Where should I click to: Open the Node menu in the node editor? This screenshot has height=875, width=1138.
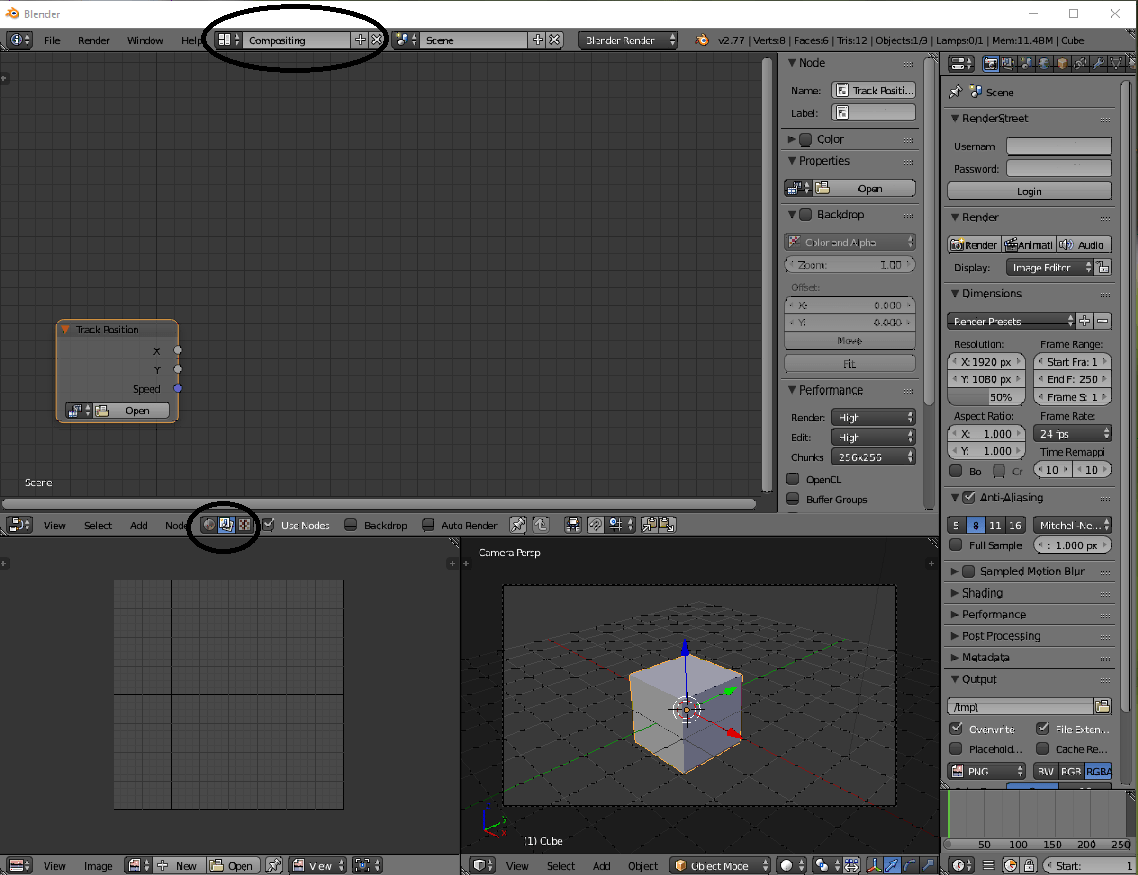tap(176, 524)
